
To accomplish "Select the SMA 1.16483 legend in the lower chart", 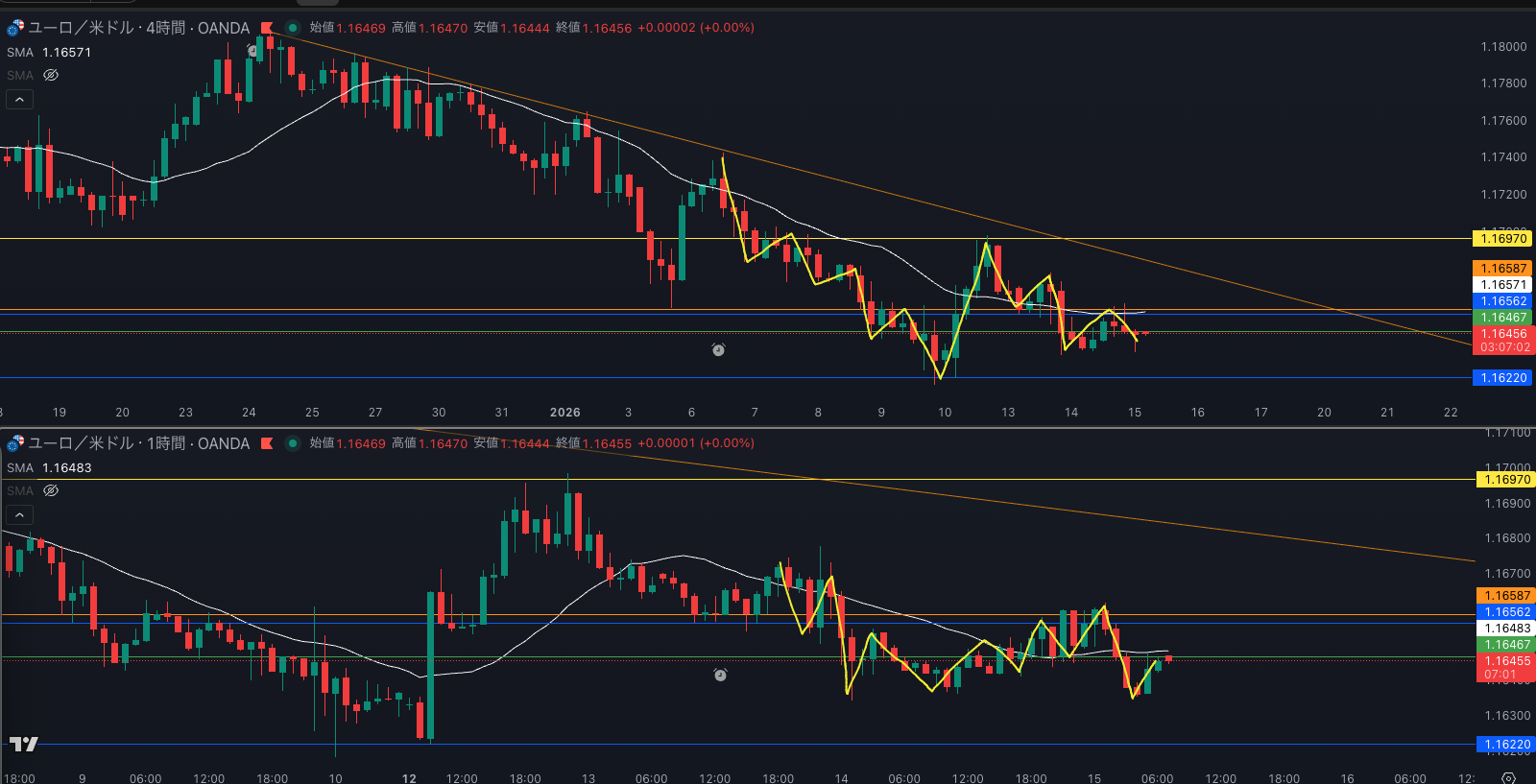I will click(49, 467).
